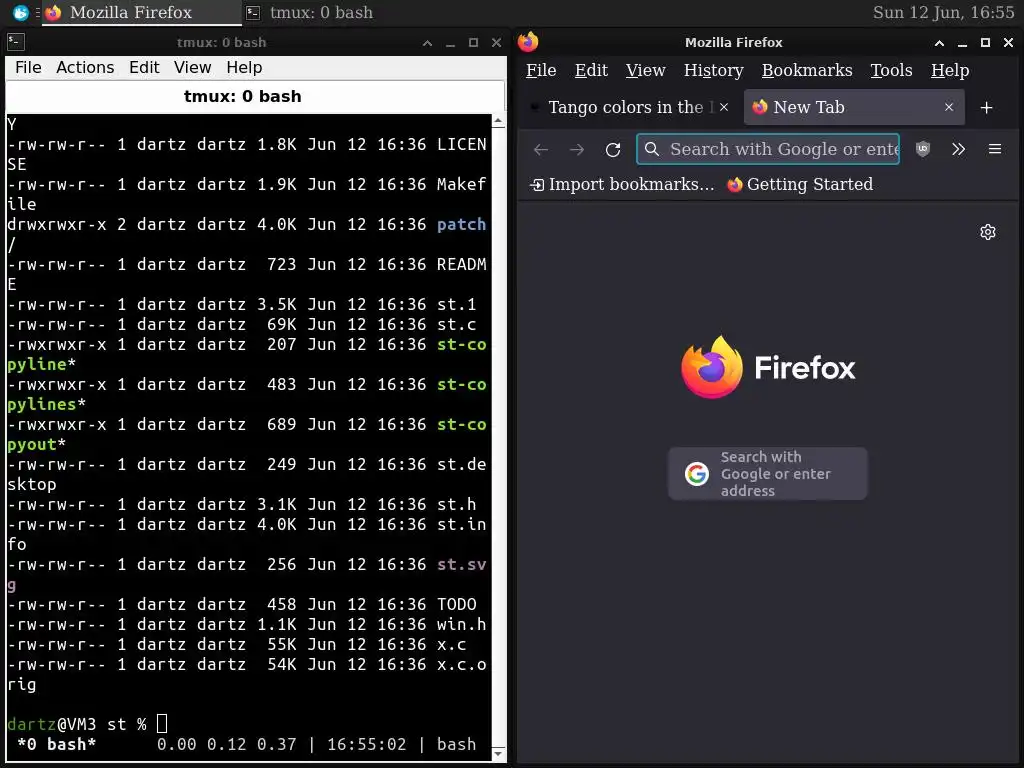This screenshot has height=768, width=1024.
Task: Open a new tab with plus button
Action: tap(986, 108)
